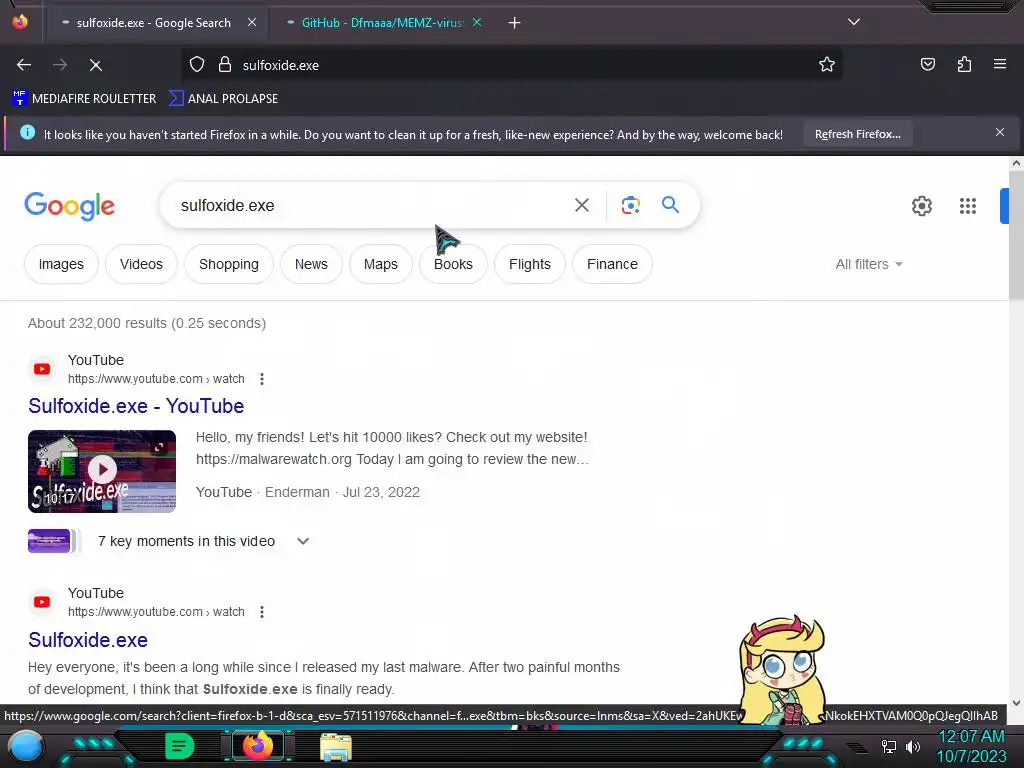This screenshot has width=1024, height=768.
Task: Open three-dot menu for second YouTube result
Action: (x=262, y=612)
